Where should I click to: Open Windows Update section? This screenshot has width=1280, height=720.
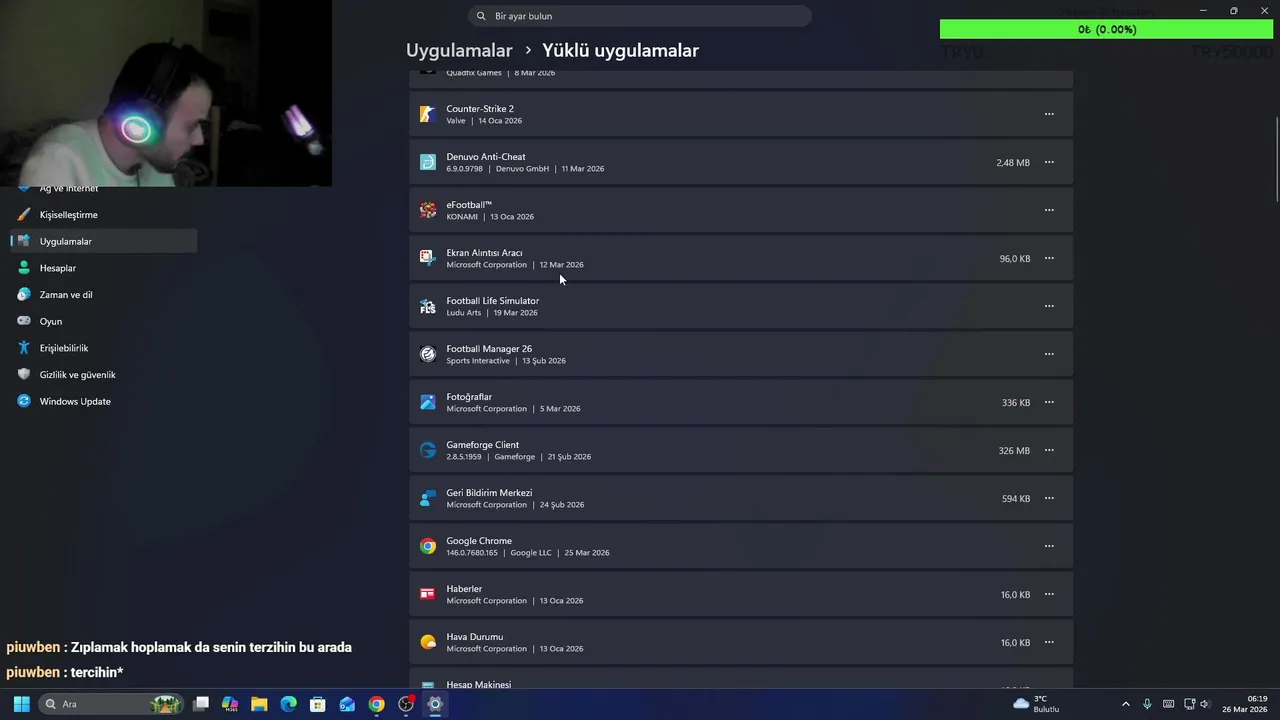pos(103,401)
